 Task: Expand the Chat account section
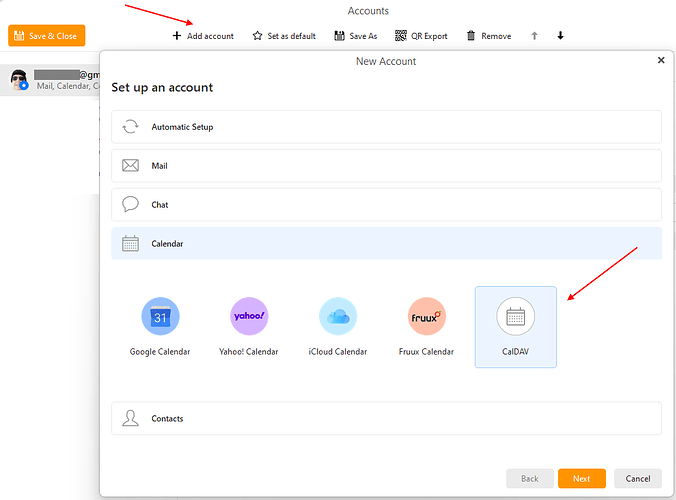(386, 205)
